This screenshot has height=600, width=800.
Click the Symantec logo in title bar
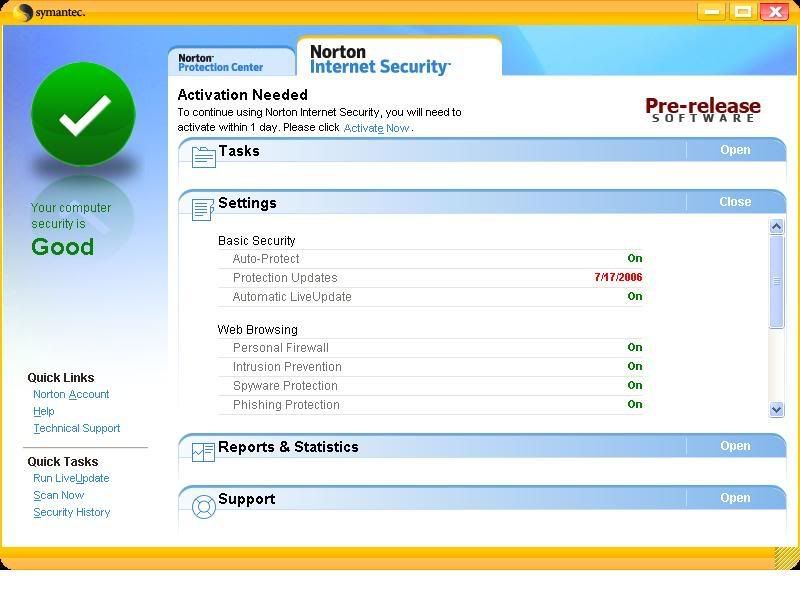coord(50,12)
